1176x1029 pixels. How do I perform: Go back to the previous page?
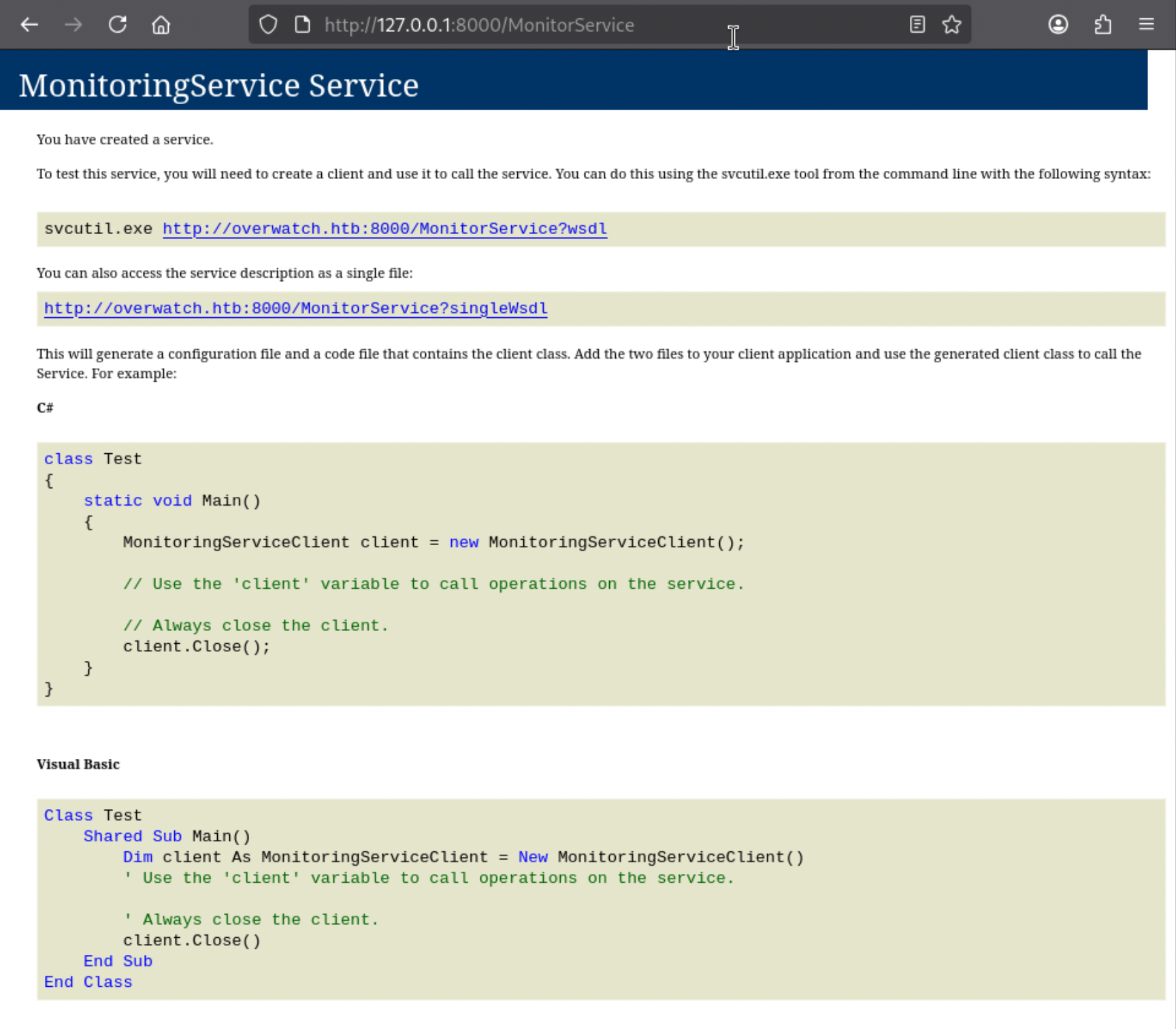[x=29, y=25]
